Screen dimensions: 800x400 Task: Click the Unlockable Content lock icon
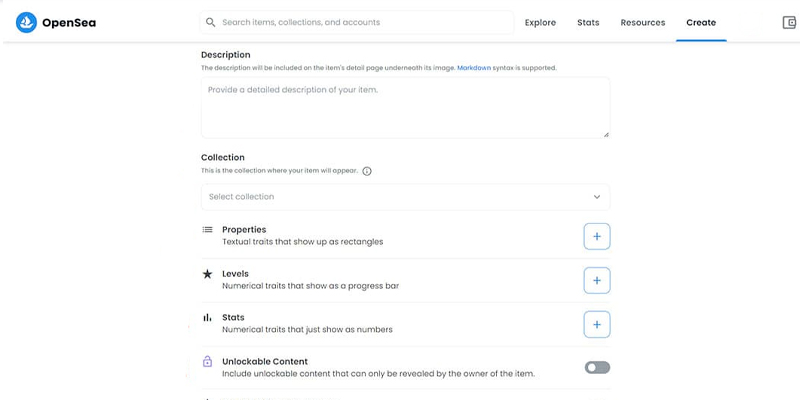(x=207, y=362)
